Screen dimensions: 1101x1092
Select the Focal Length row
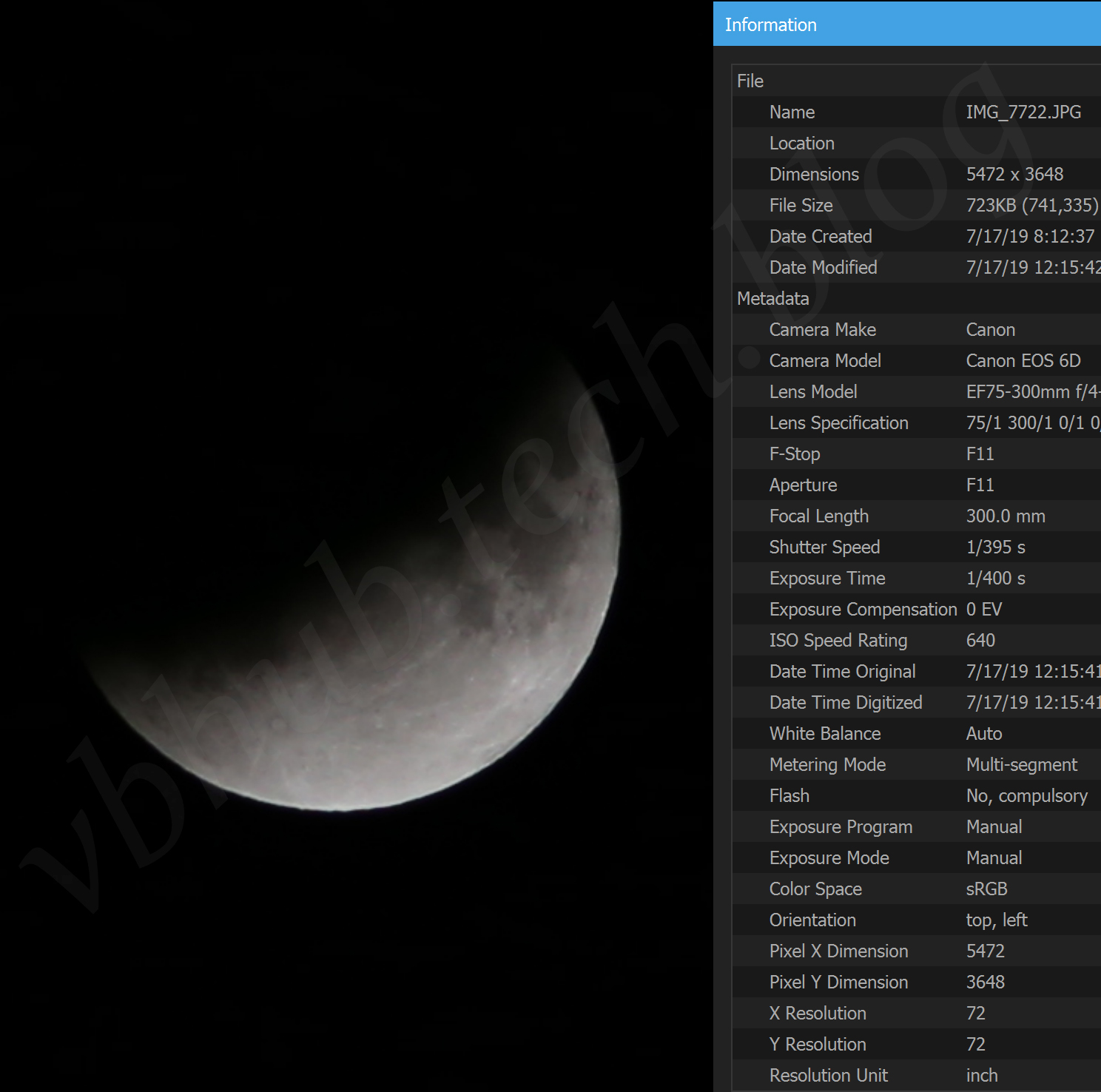click(x=917, y=516)
